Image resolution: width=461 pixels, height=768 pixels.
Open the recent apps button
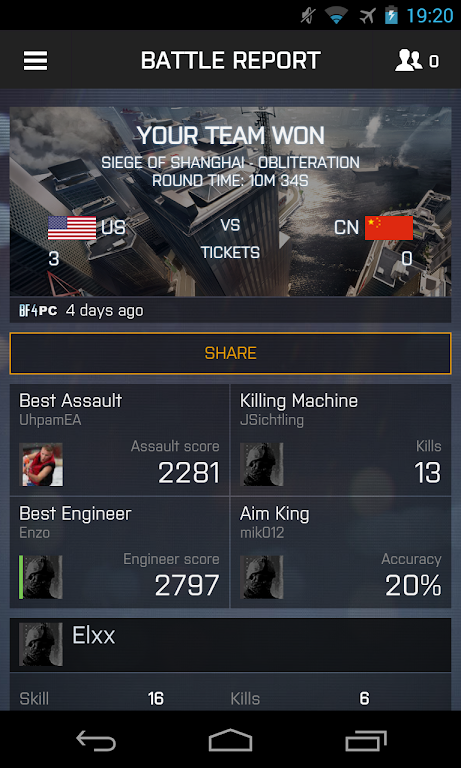[365, 740]
